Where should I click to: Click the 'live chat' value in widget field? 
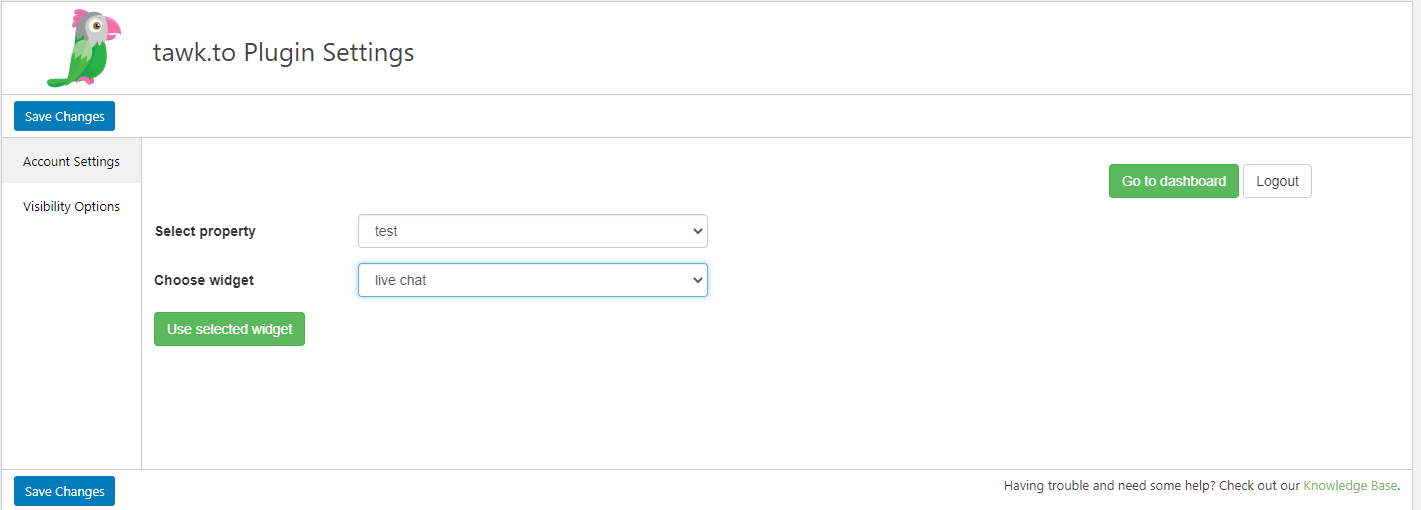400,280
